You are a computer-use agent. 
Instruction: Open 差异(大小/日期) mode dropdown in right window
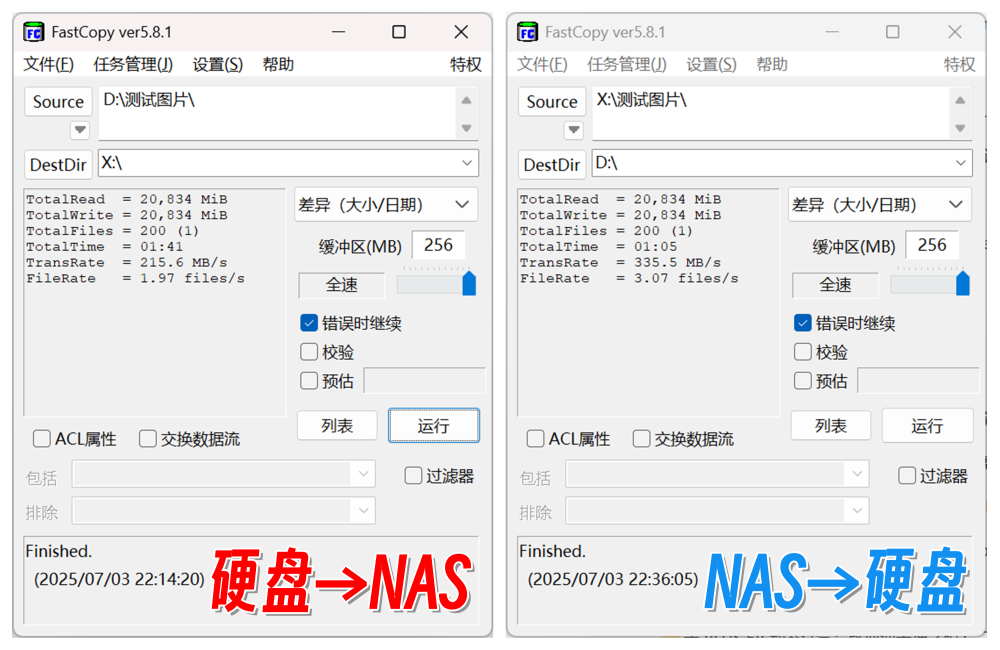coord(879,205)
